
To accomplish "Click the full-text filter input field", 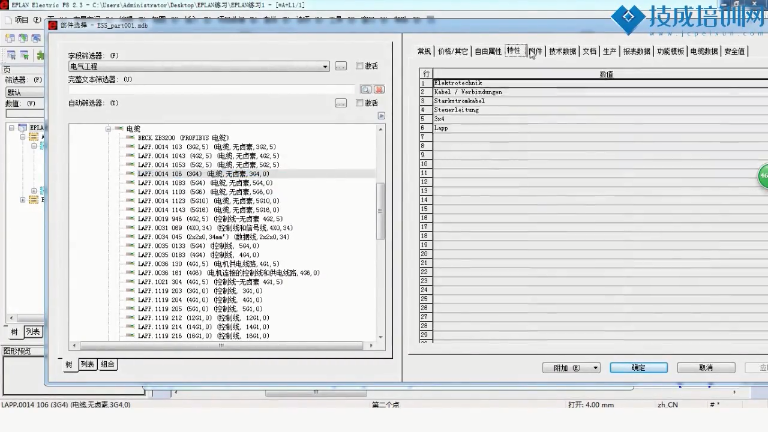I will (x=212, y=89).
